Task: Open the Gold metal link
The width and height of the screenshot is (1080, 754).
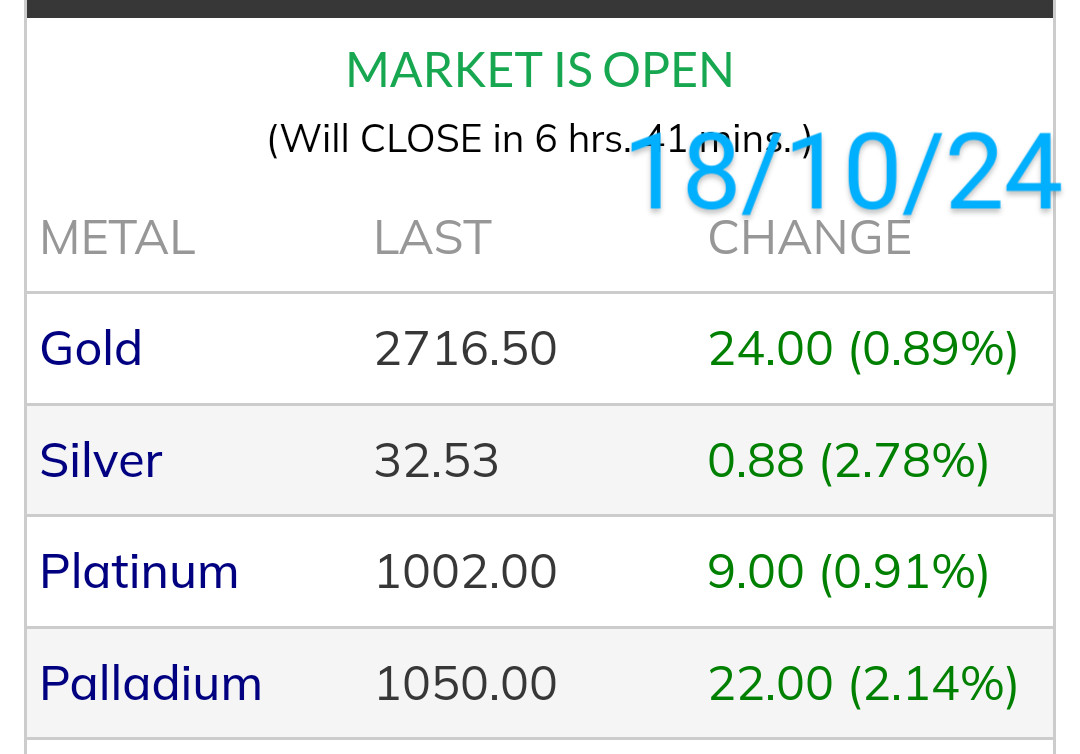Action: tap(91, 349)
